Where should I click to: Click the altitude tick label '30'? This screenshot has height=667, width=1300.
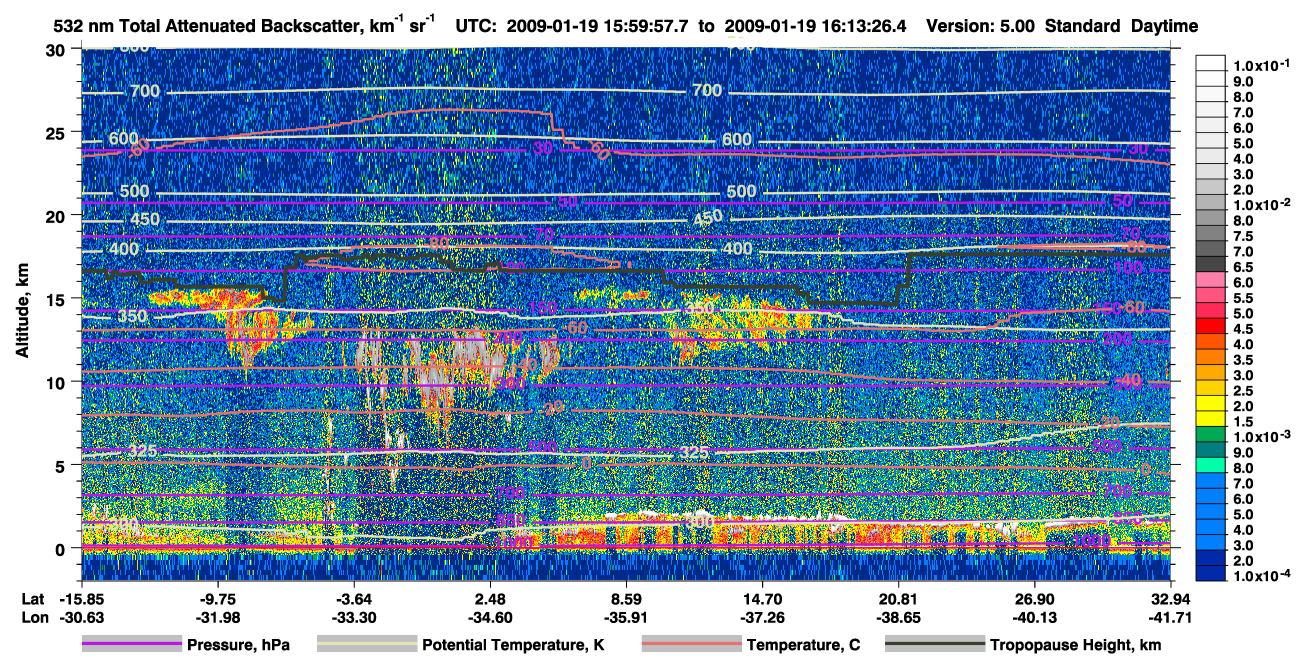pos(58,50)
